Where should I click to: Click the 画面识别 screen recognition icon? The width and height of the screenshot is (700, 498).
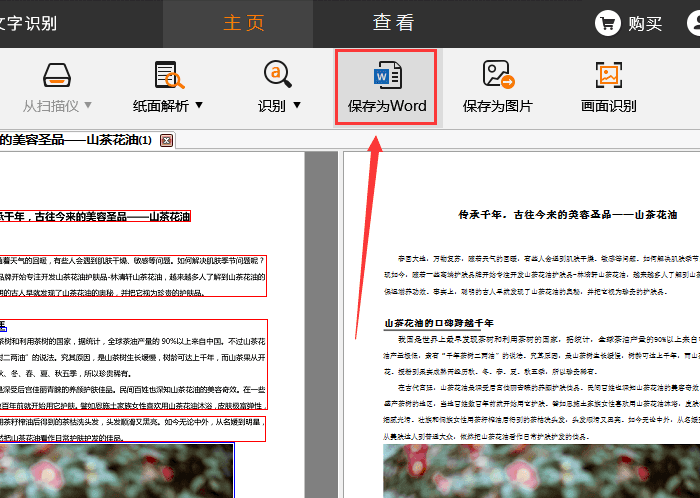(x=608, y=75)
